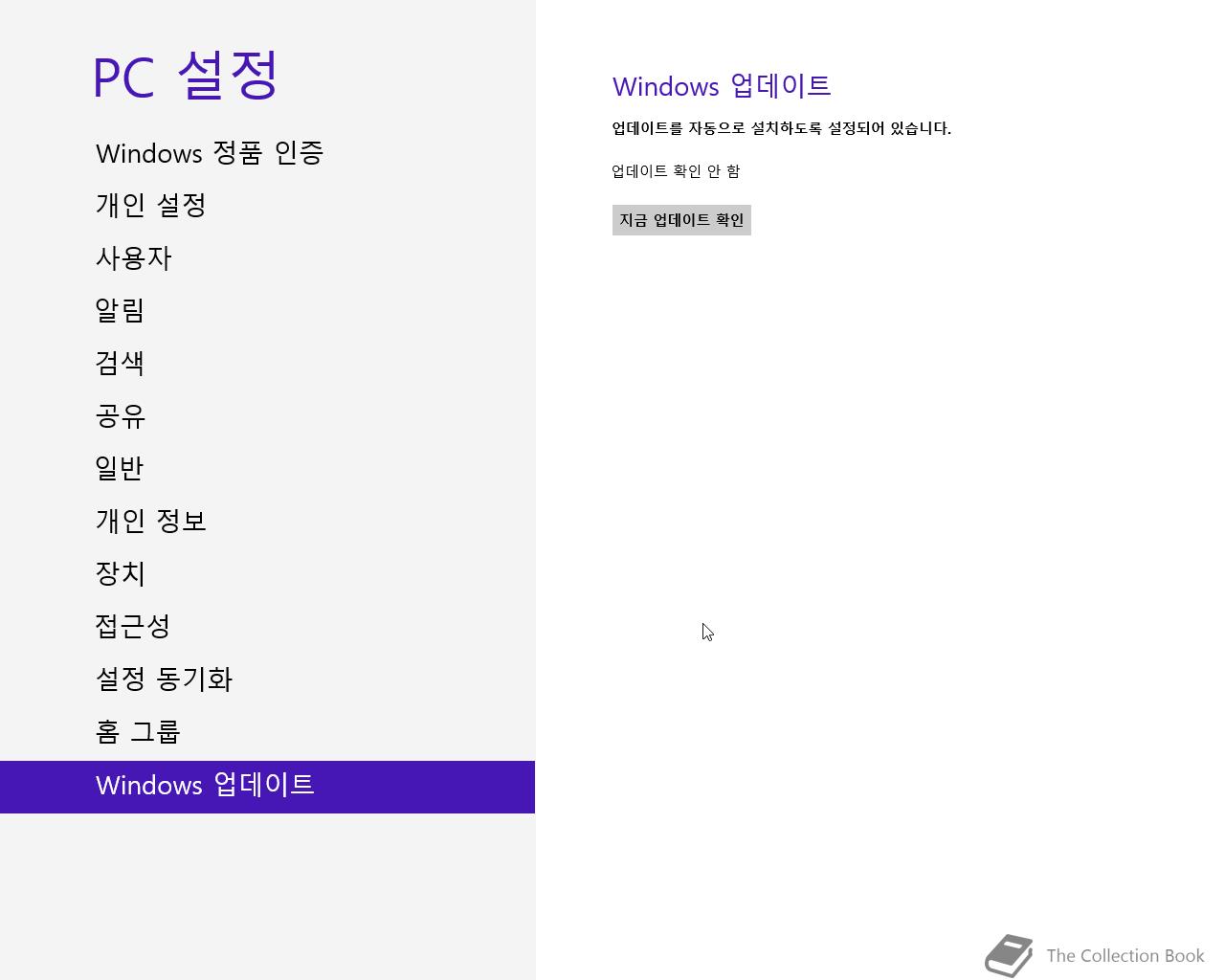Click the PC 설정 title
The width and height of the screenshot is (1225, 980).
[186, 76]
